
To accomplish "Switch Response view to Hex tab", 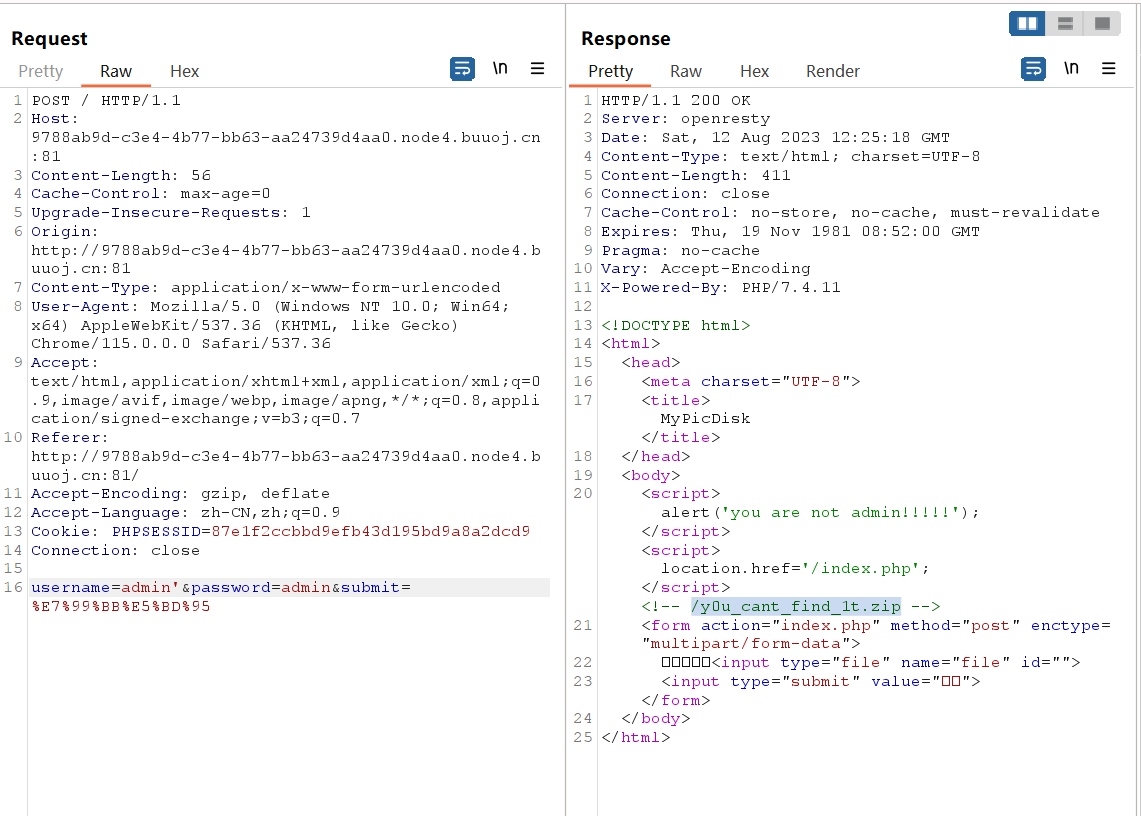I will pyautogui.click(x=754, y=71).
